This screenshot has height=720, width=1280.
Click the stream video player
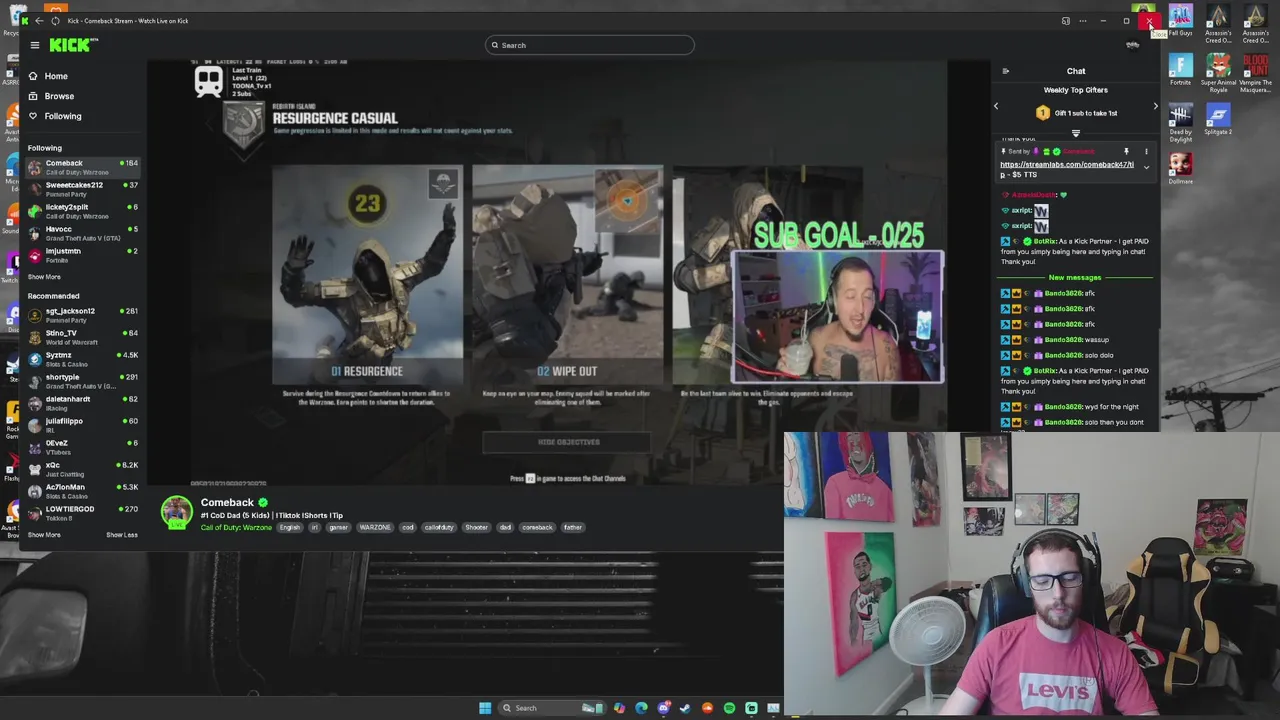tap(568, 272)
